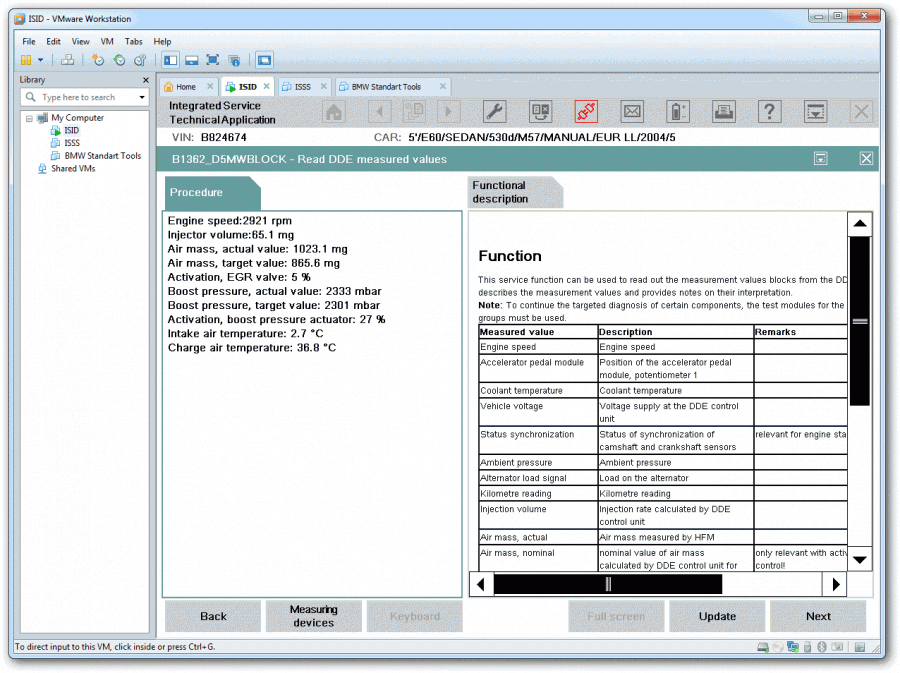Open the File menu
This screenshot has width=900, height=673.
29,41
